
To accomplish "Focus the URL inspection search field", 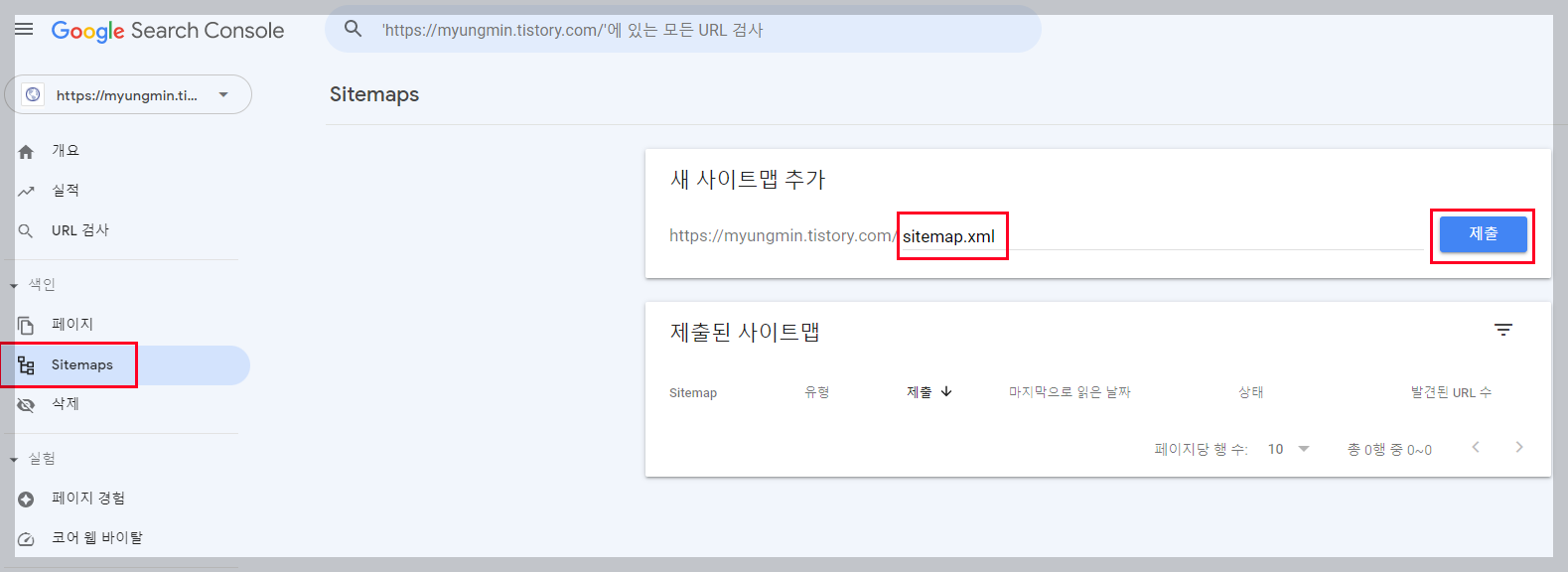I will coord(683,30).
